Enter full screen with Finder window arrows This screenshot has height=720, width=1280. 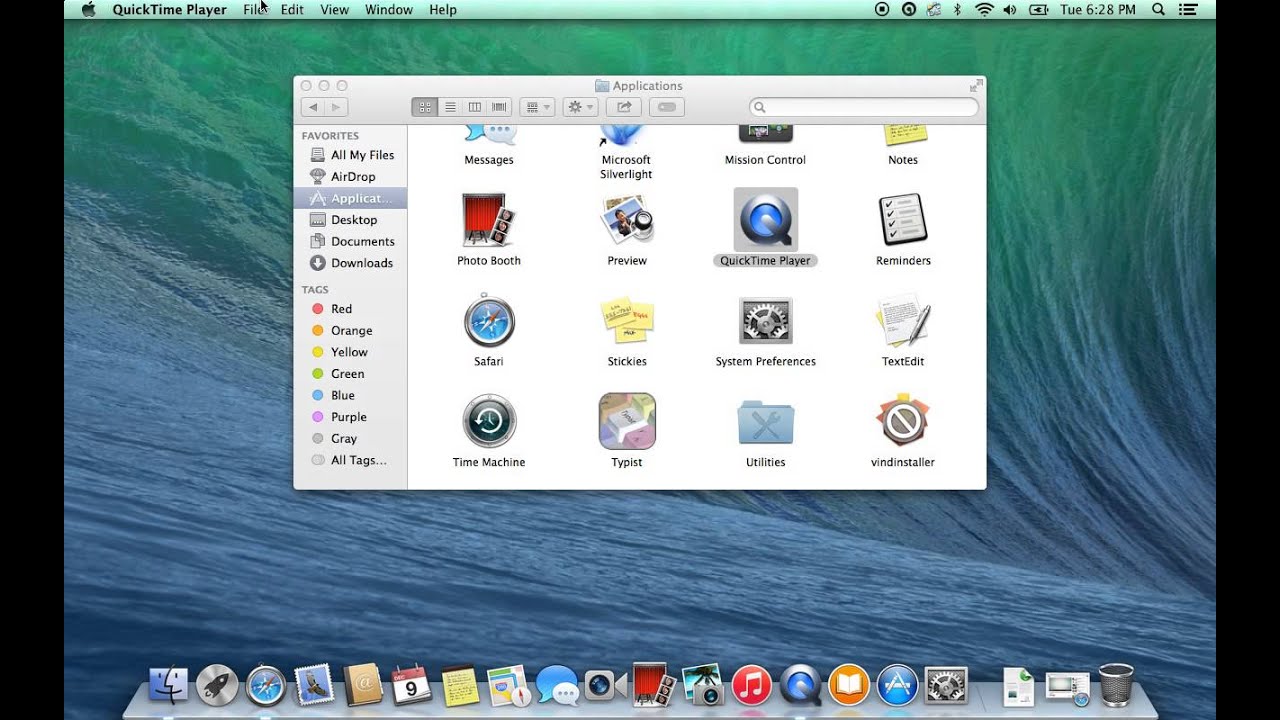(975, 86)
